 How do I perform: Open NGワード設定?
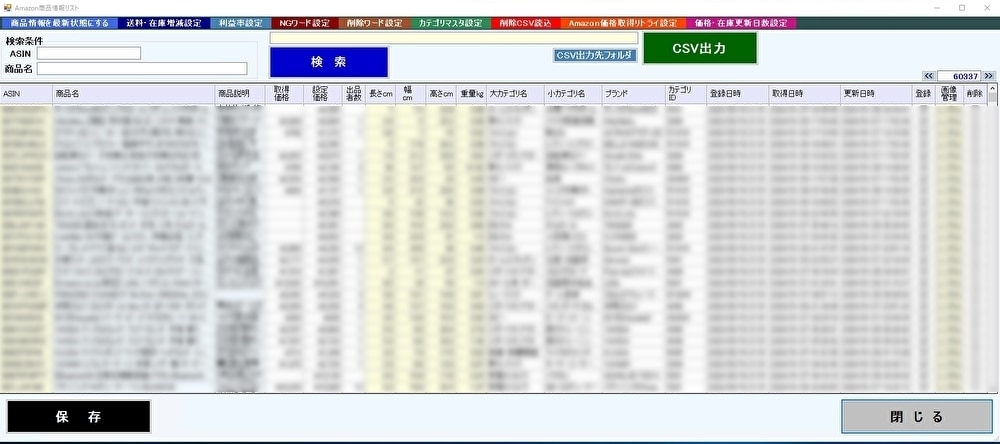[305, 23]
